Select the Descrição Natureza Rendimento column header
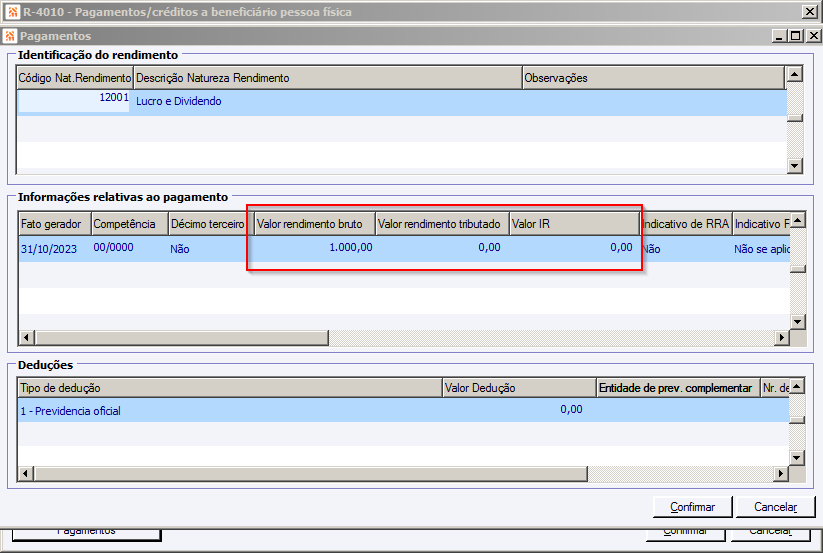This screenshot has width=823, height=553. [328, 78]
